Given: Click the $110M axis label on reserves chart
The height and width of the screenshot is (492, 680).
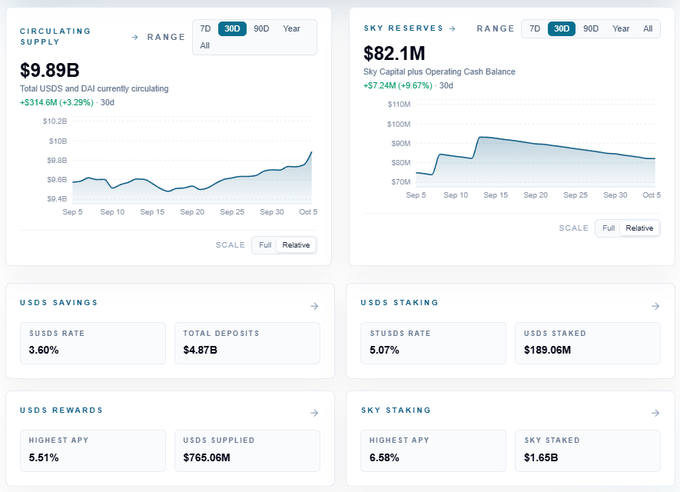Looking at the screenshot, I should click(x=399, y=104).
